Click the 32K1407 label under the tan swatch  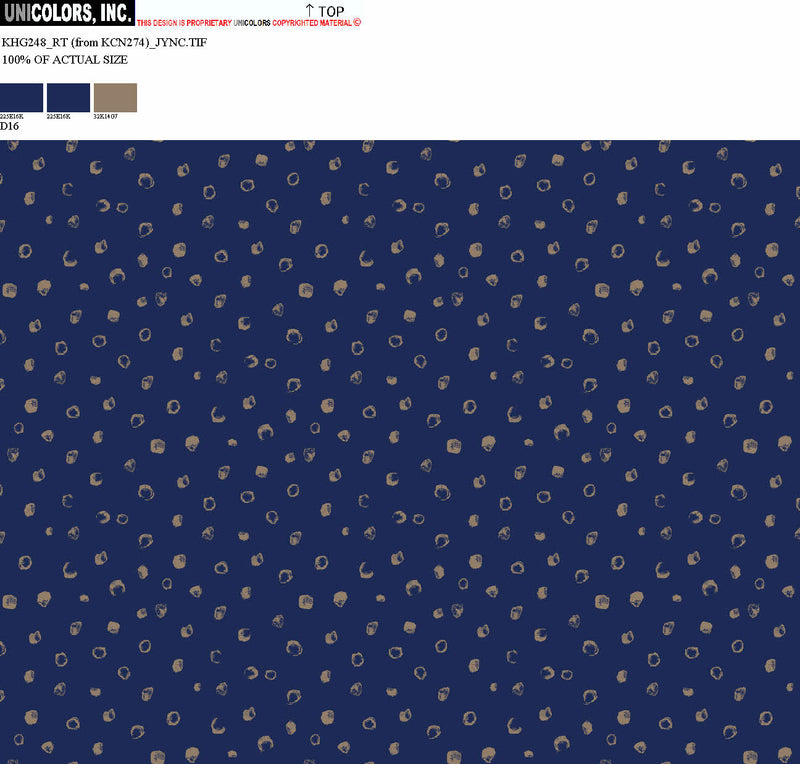point(106,117)
